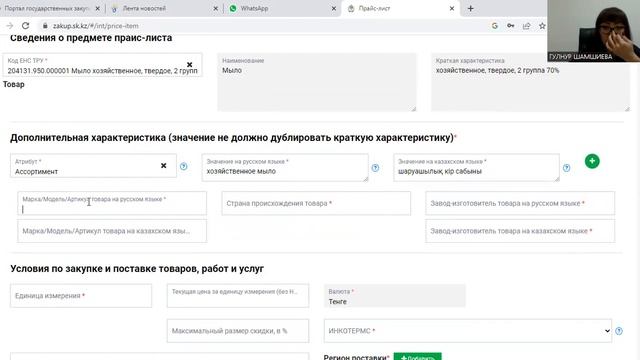This screenshot has height=360, width=640.
Task: Click the site lock icon in address bar
Action: point(44,26)
